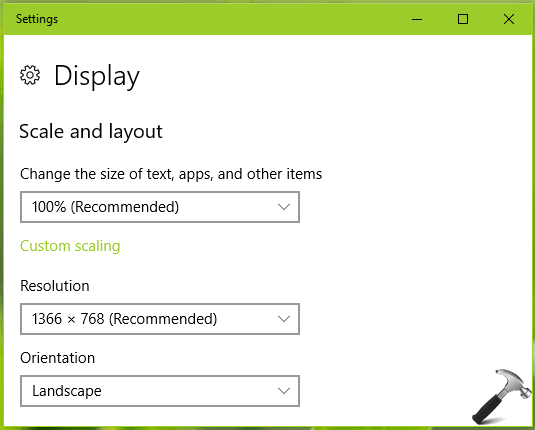Click the Display page heading
This screenshot has height=430, width=535.
[97, 76]
